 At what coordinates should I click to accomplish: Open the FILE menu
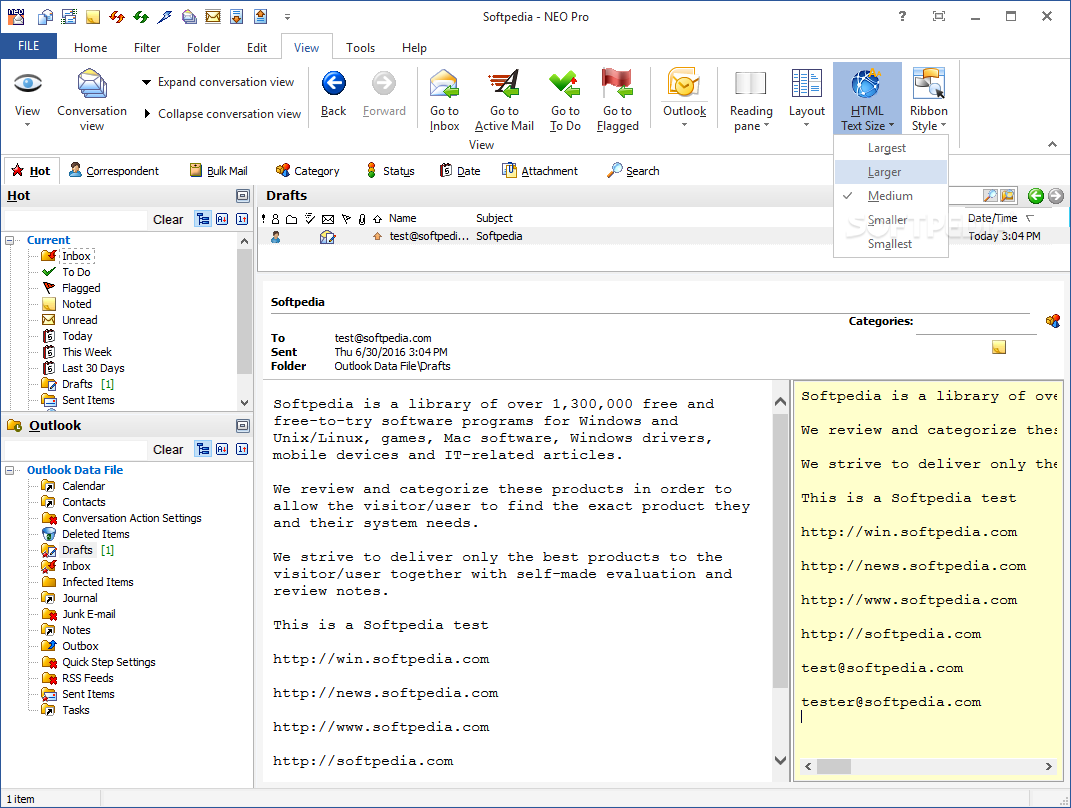29,46
